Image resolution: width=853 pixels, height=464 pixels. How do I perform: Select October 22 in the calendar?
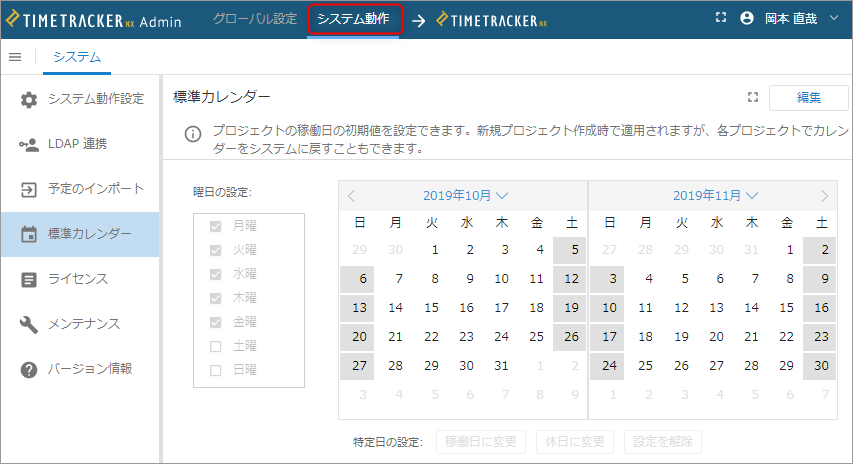(x=431, y=337)
